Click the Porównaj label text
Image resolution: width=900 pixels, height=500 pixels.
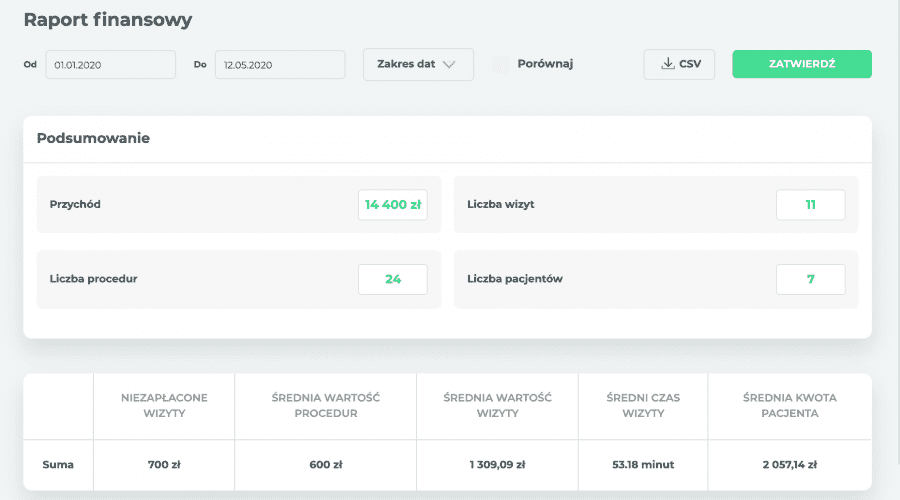click(545, 64)
